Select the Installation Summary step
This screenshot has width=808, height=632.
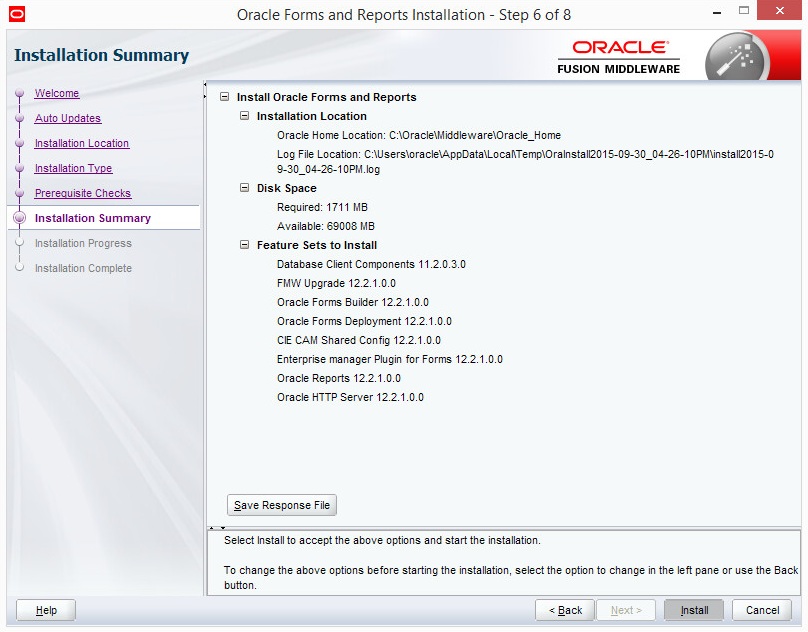(93, 218)
